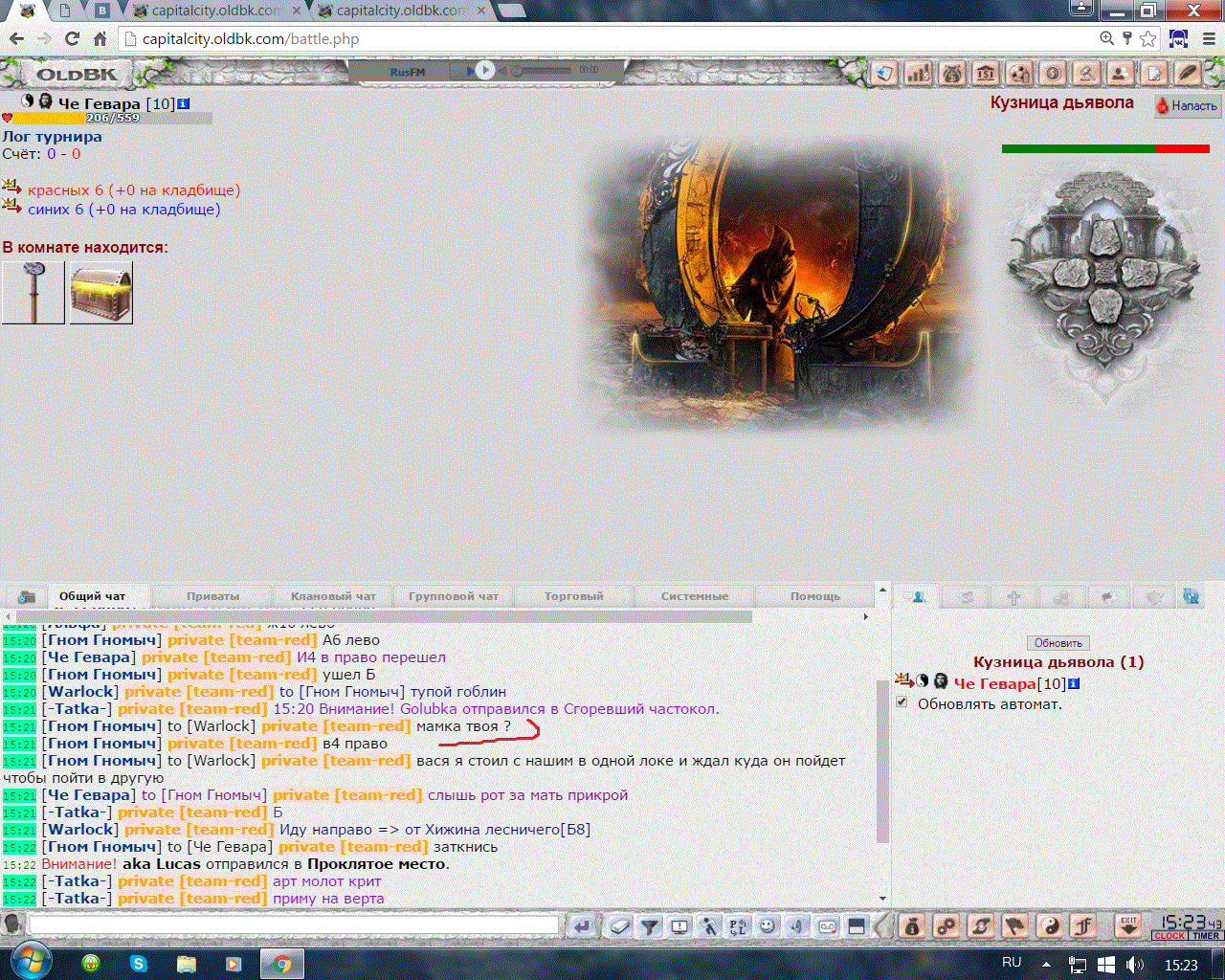Click the CLOCK mode label
The height and width of the screenshot is (980, 1225).
click(1169, 936)
